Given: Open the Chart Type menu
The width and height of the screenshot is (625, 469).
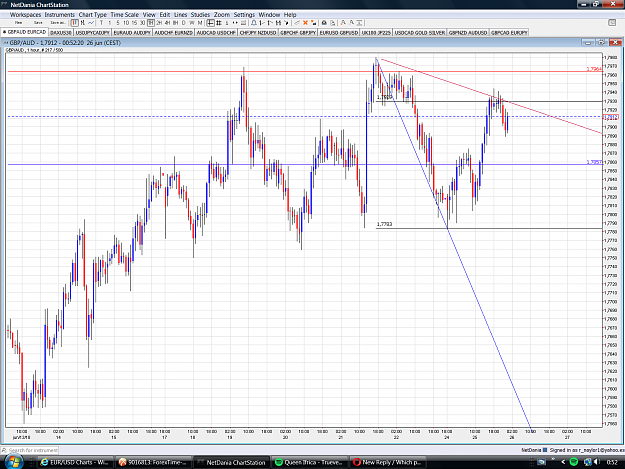Looking at the screenshot, I should tap(92, 15).
